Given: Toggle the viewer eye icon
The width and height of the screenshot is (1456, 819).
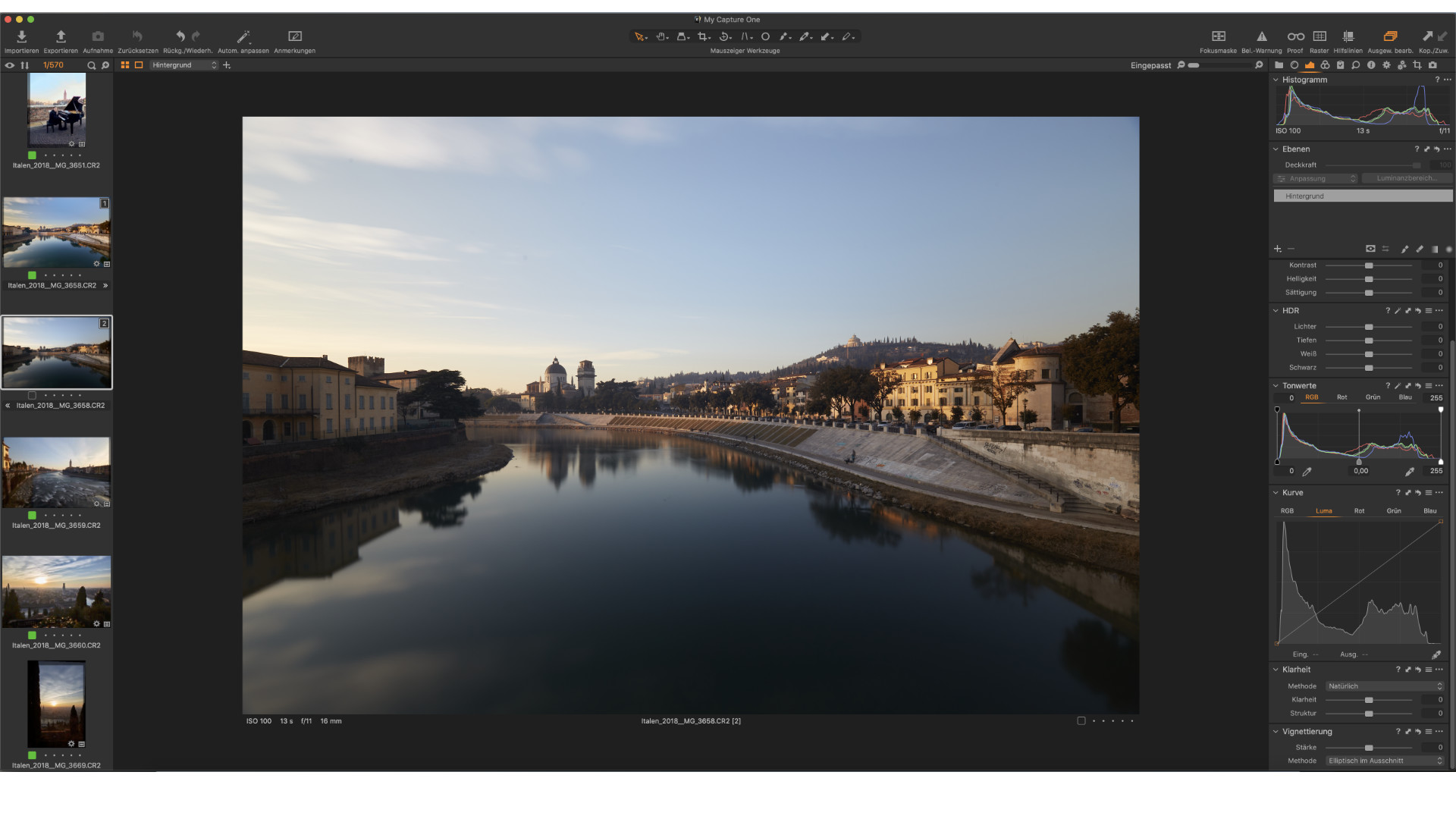Looking at the screenshot, I should [x=10, y=65].
